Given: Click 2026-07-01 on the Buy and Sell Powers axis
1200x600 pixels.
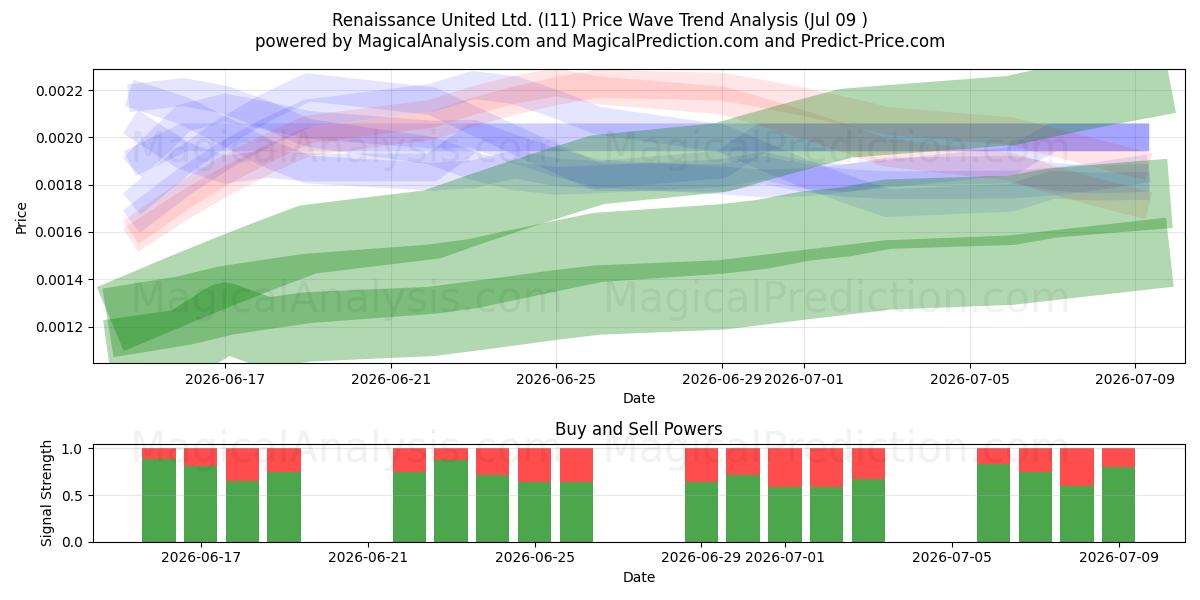Looking at the screenshot, I should pos(785,557).
